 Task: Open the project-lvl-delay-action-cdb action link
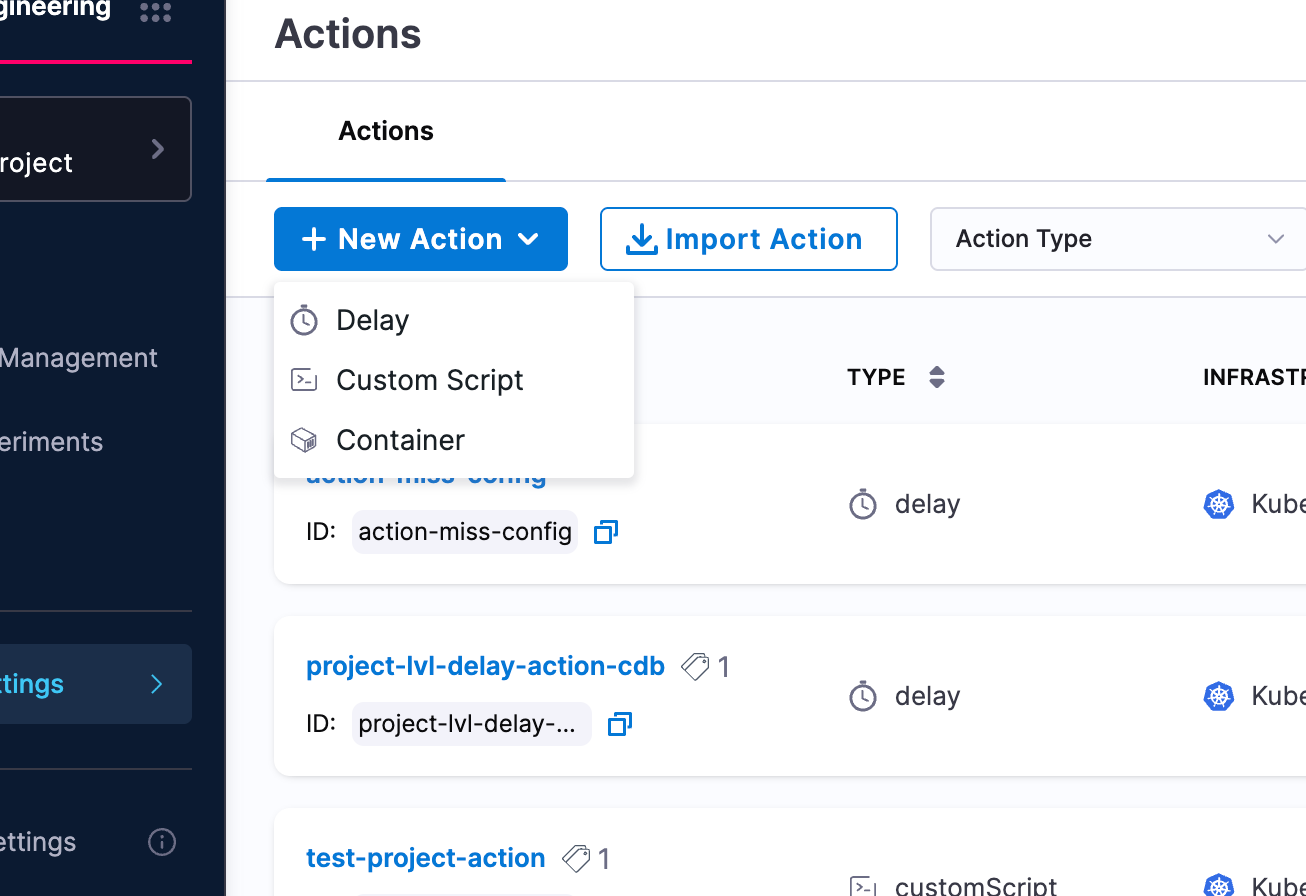pyautogui.click(x=485, y=665)
